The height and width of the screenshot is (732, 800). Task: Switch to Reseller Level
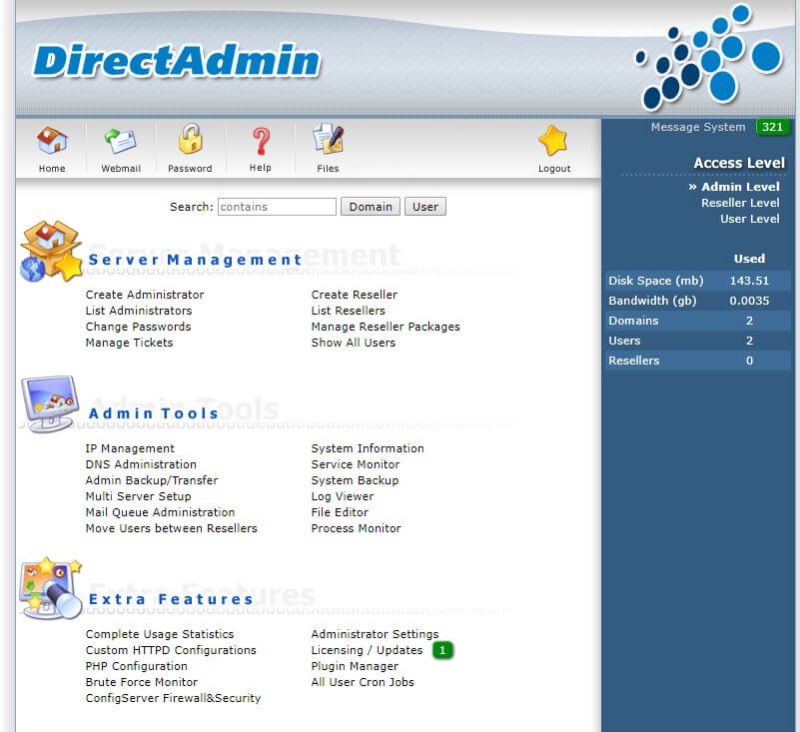coord(743,203)
